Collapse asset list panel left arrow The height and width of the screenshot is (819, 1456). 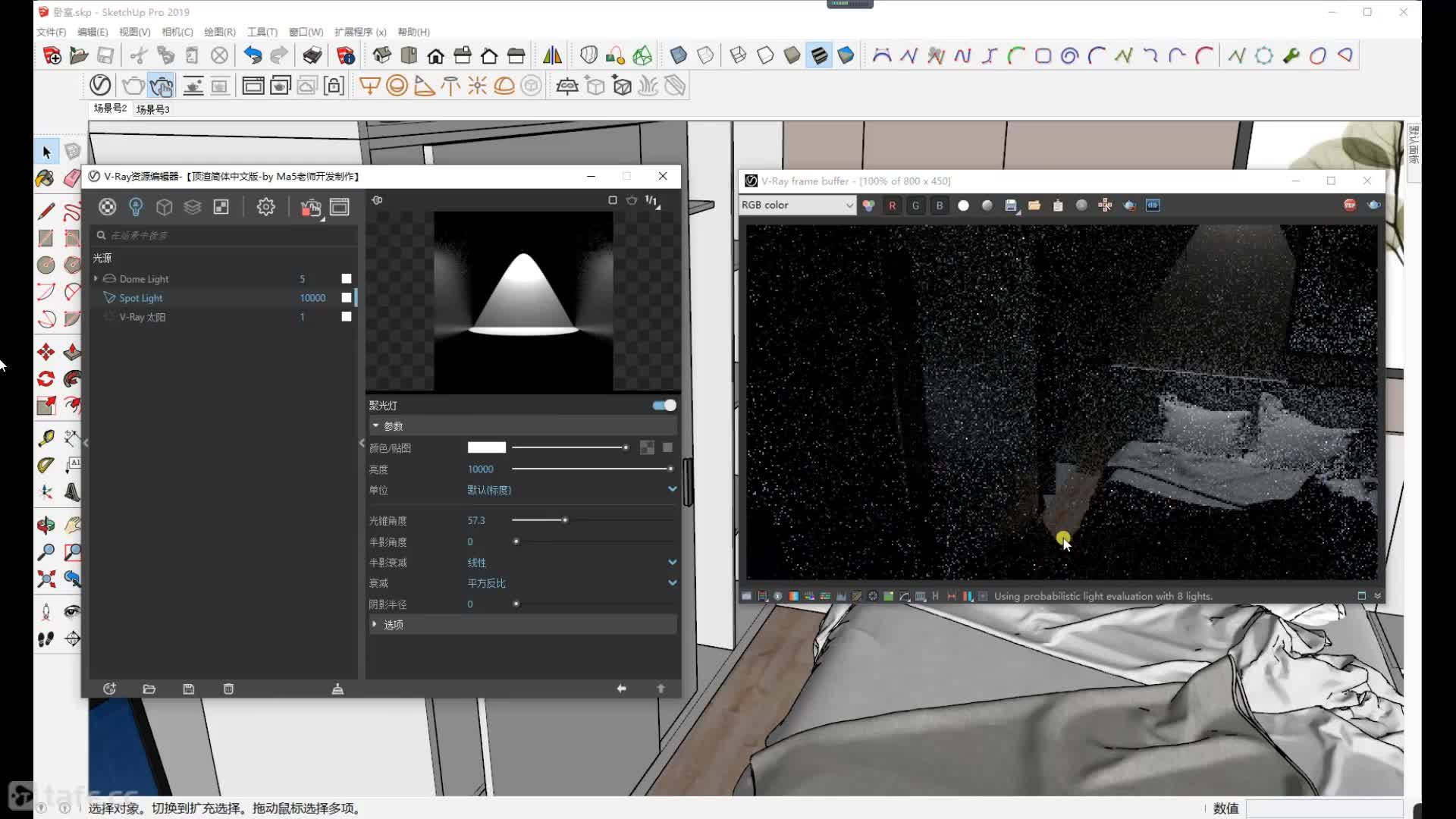click(86, 442)
